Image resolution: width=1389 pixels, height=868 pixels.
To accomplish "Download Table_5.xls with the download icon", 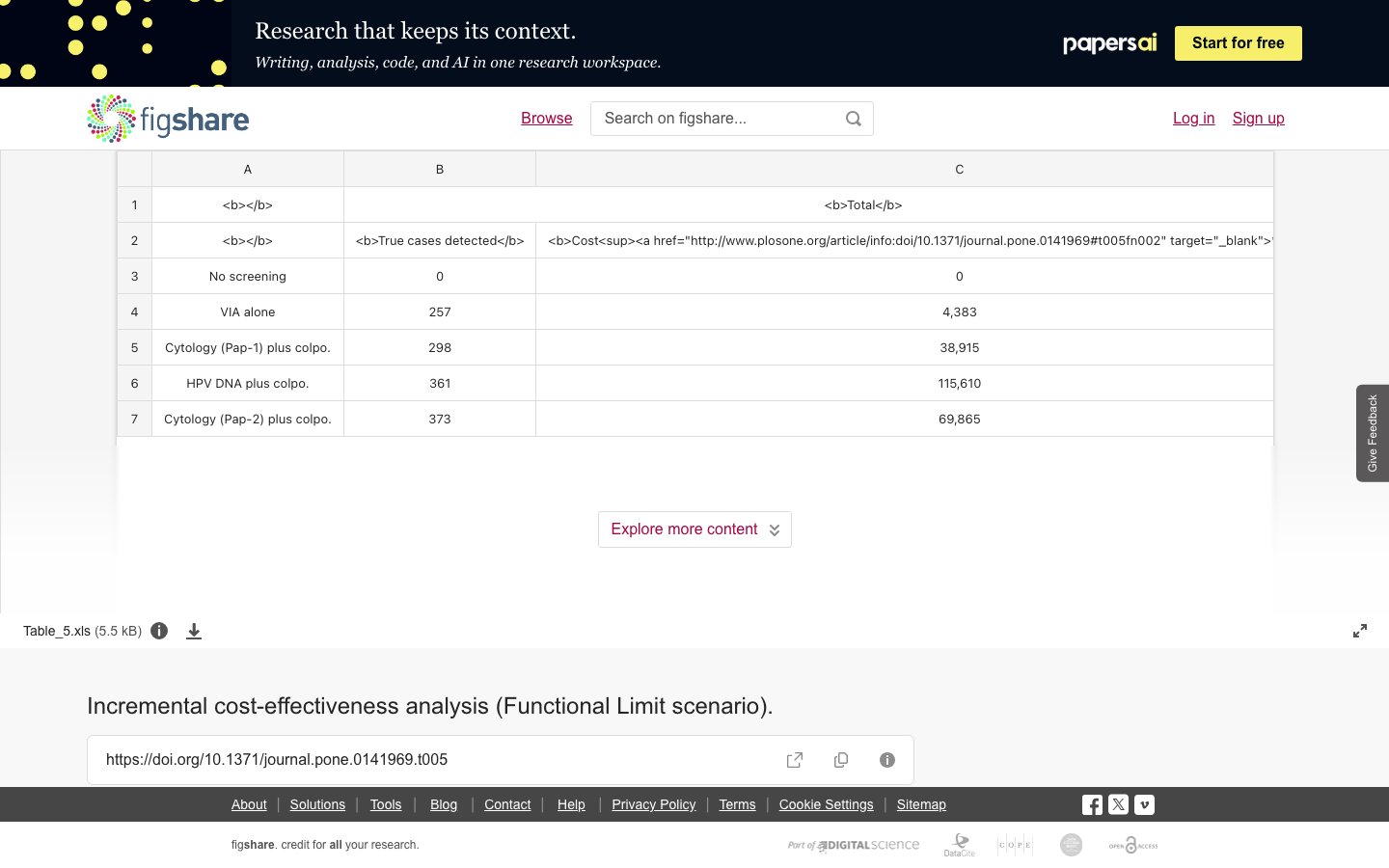I will point(194,631).
